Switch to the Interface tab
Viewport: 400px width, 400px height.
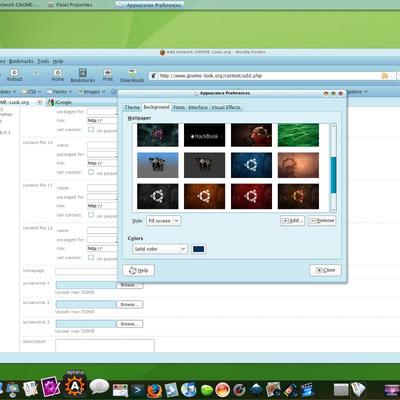[x=198, y=107]
